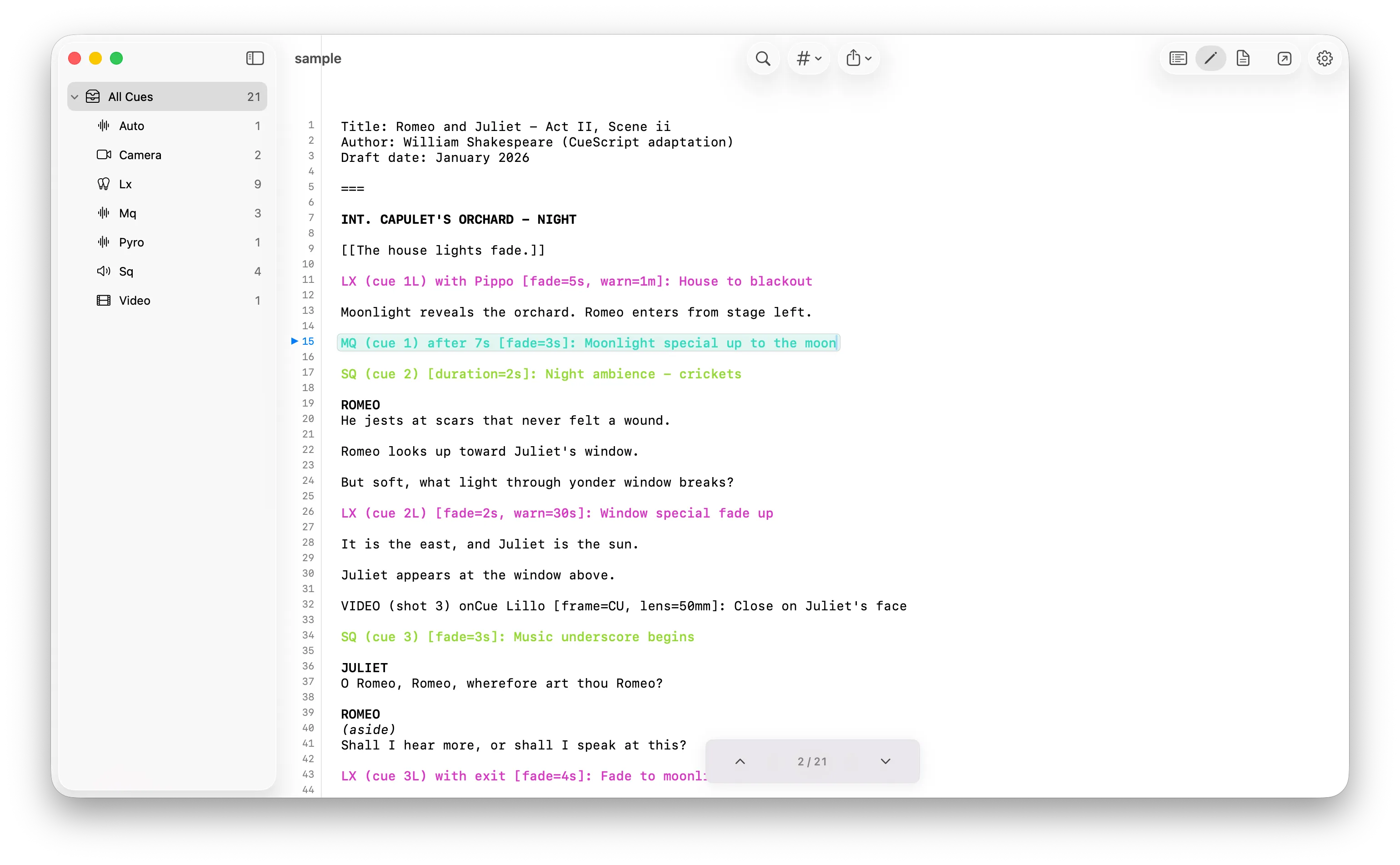The height and width of the screenshot is (865, 1400).
Task: Click the LX cue 2L Window special line
Action: [557, 513]
